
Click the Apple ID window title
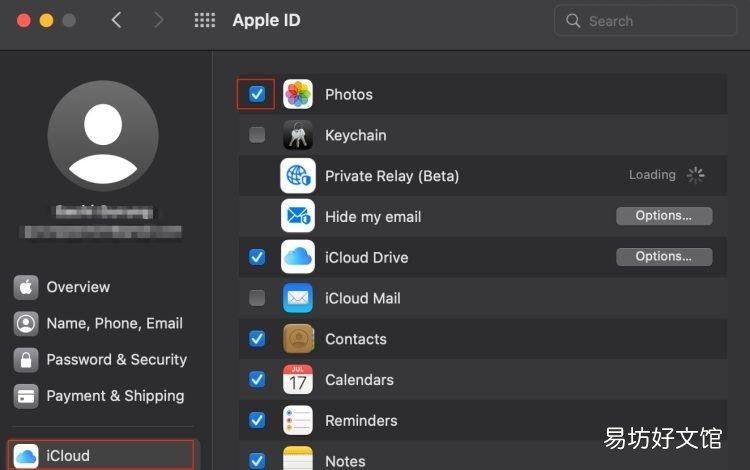click(x=266, y=20)
